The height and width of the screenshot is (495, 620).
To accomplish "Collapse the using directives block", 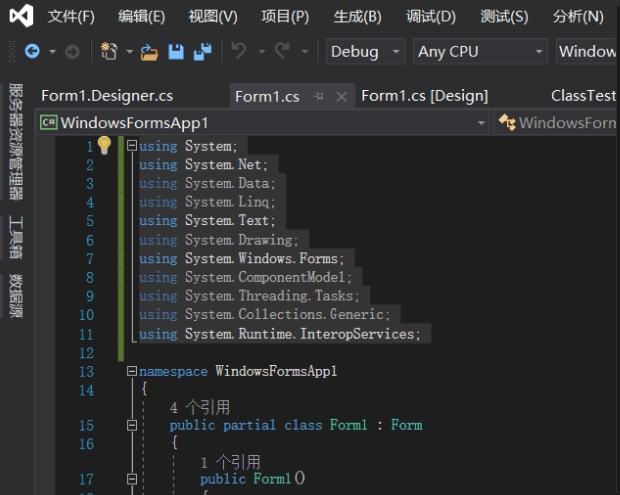I will 132,146.
